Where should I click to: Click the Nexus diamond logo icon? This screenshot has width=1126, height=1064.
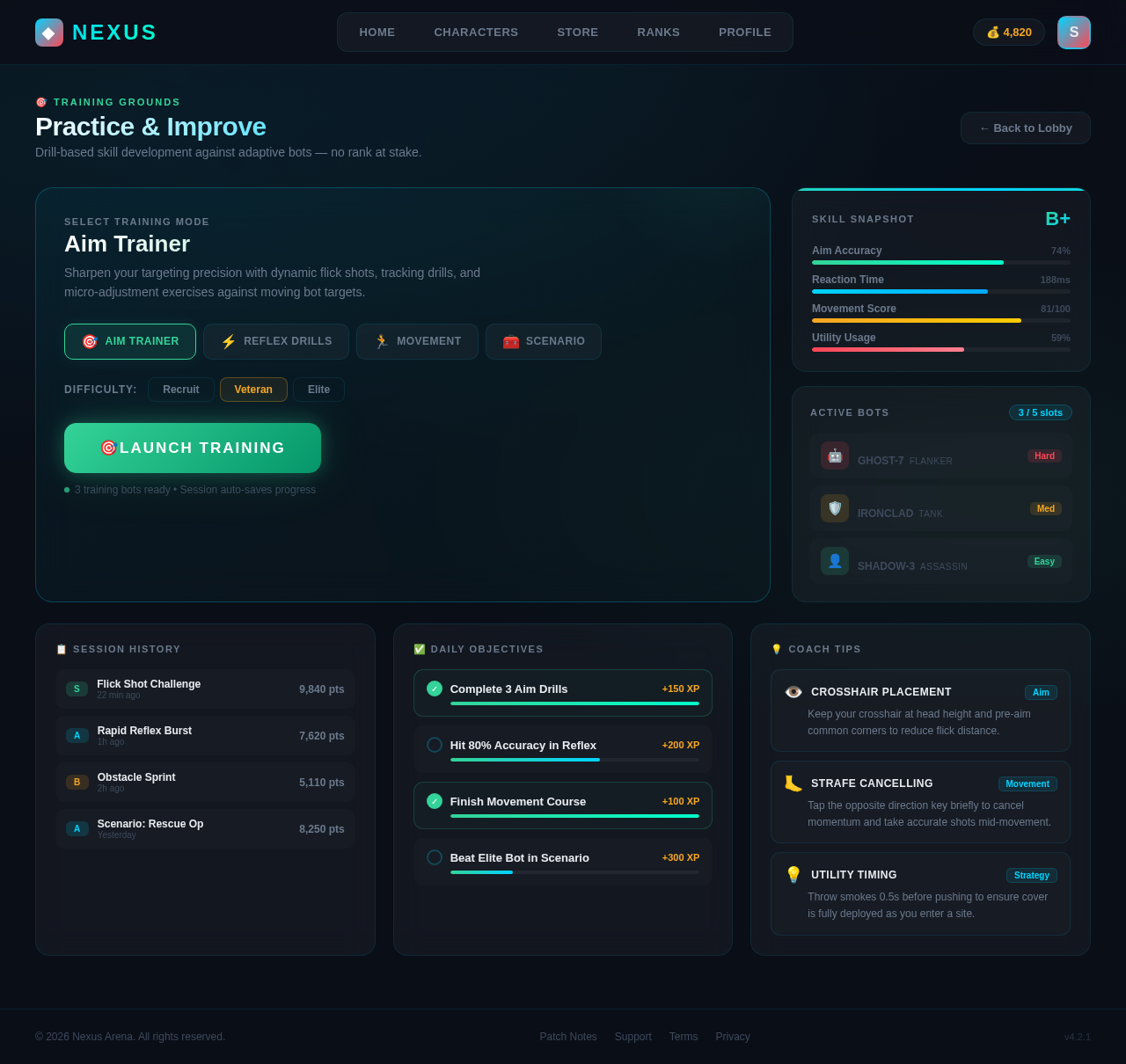(x=49, y=33)
